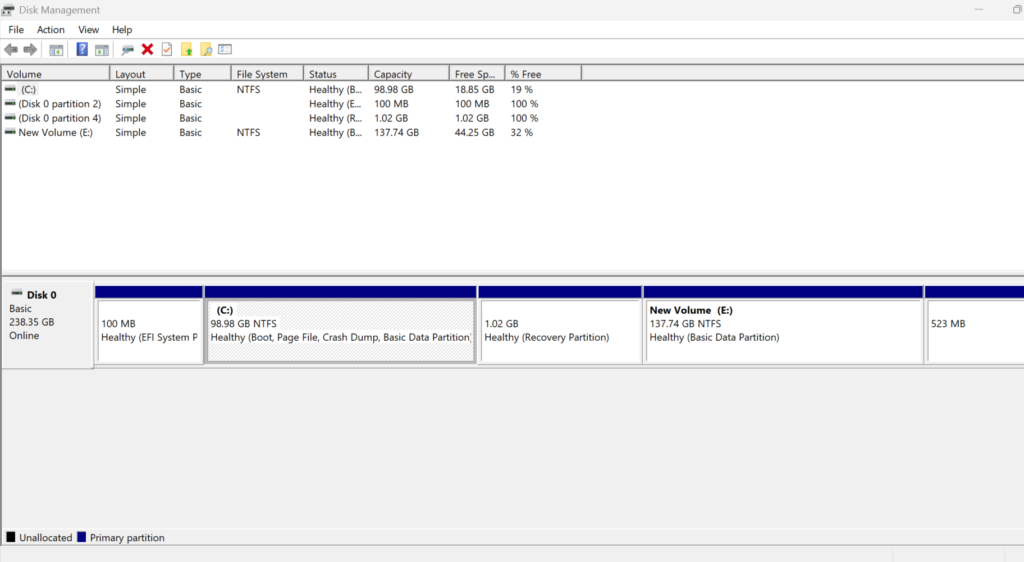Select (Disk 0 partition 2) in list

pyautogui.click(x=59, y=104)
